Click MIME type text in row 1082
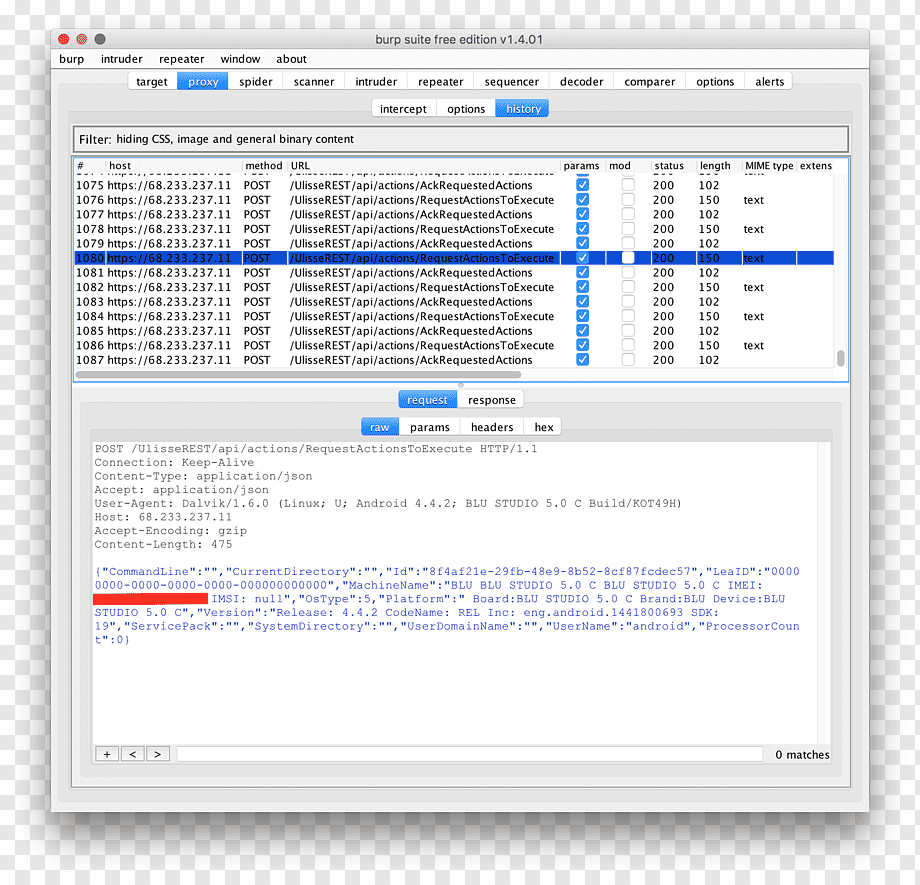920x885 pixels. tap(753, 287)
